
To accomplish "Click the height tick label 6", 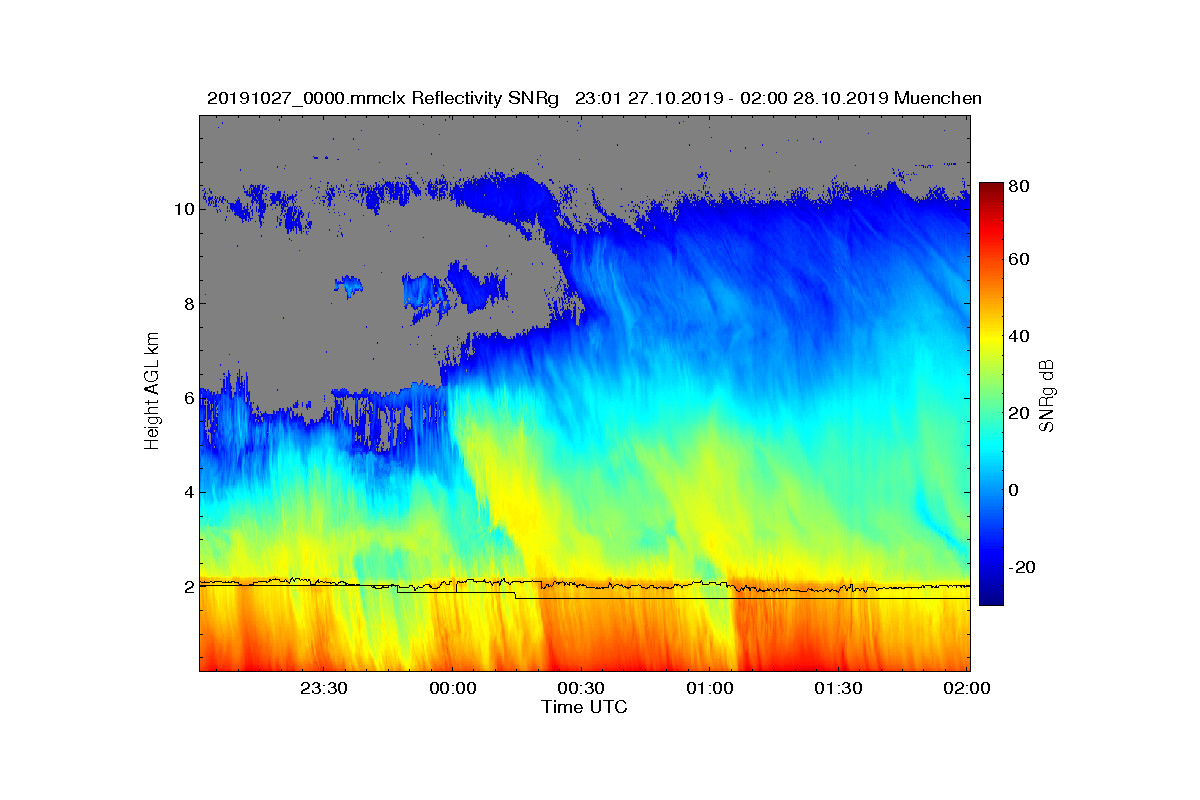I will click(x=187, y=398).
